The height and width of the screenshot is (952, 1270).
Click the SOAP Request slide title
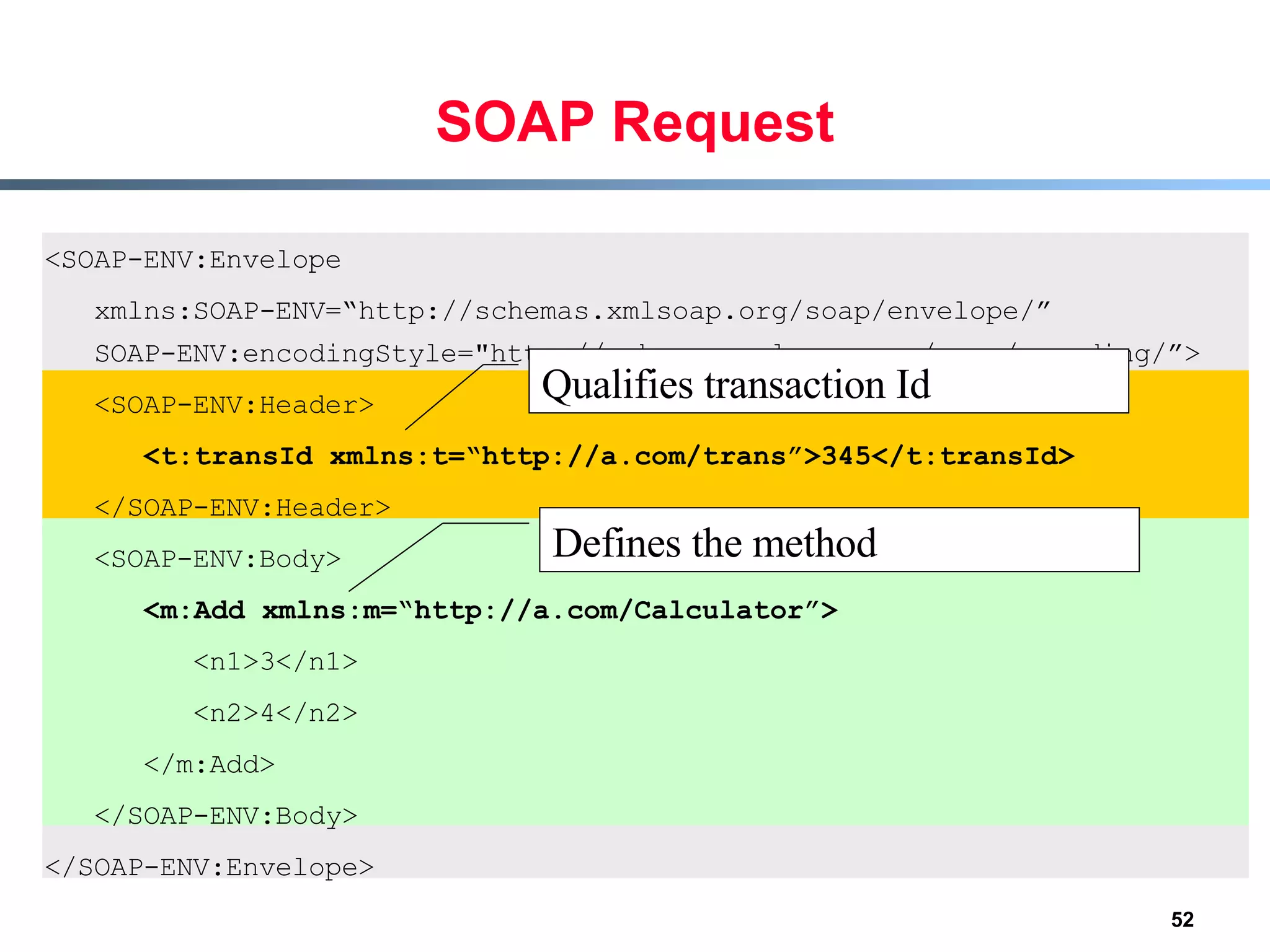(x=635, y=122)
